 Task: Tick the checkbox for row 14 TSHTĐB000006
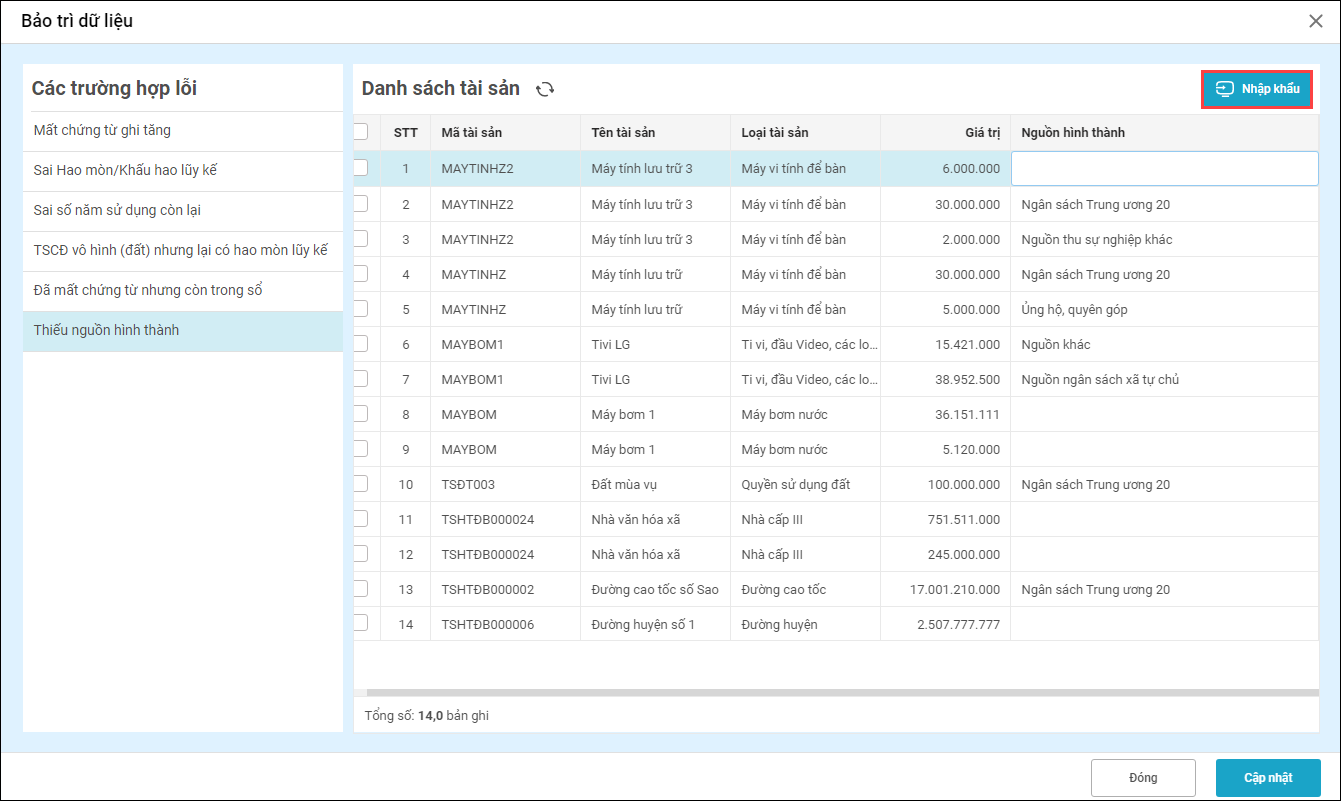click(361, 623)
